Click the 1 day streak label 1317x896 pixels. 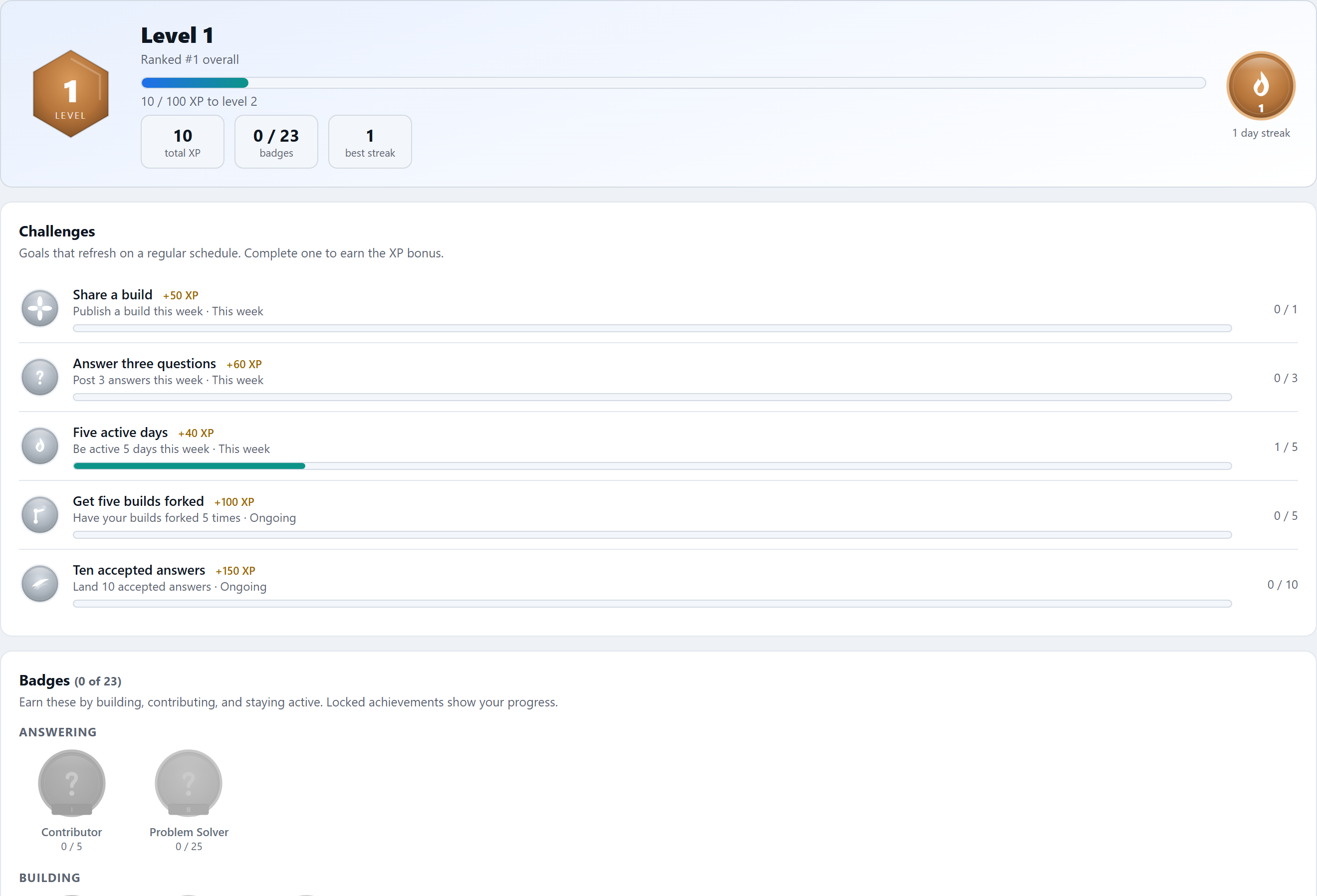1261,133
